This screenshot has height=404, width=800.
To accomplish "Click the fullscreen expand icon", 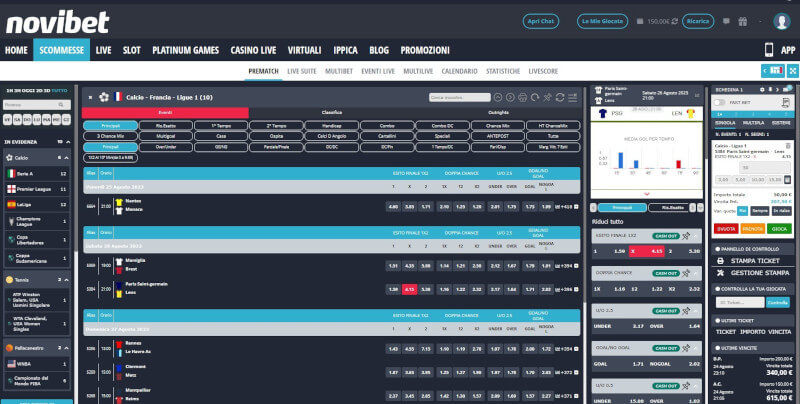I will pos(792,71).
